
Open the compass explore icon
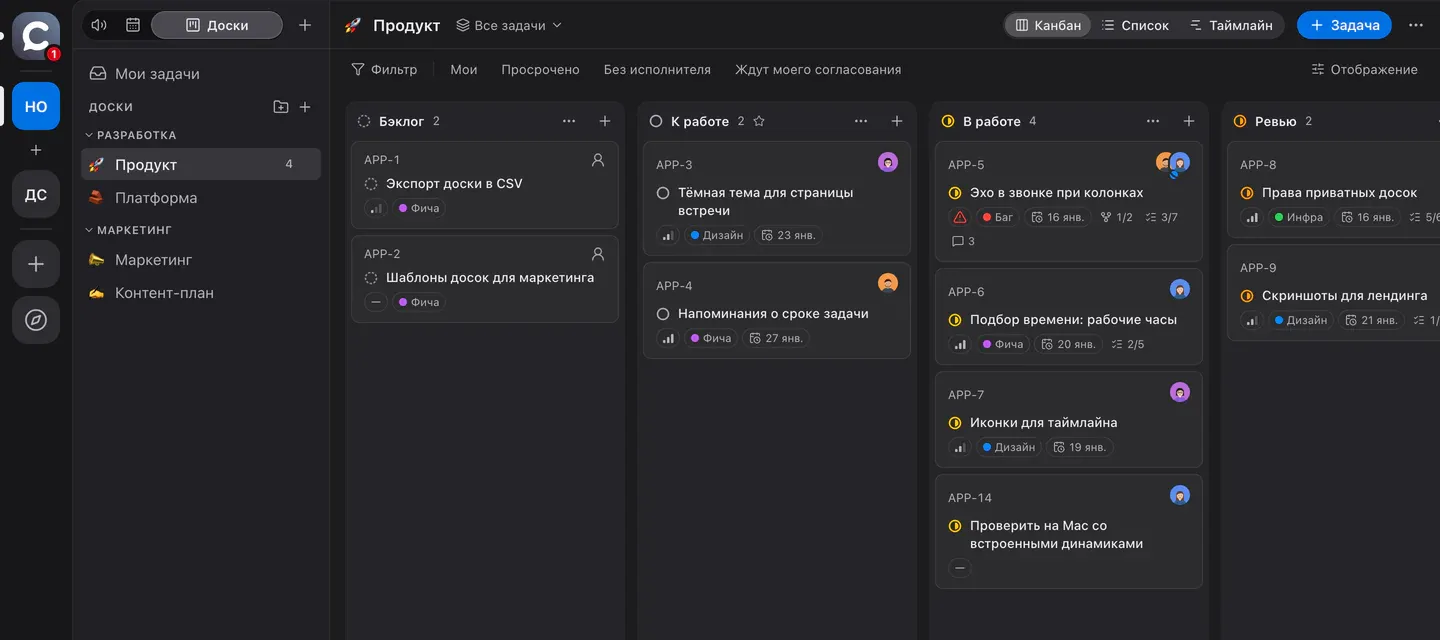pyautogui.click(x=36, y=320)
